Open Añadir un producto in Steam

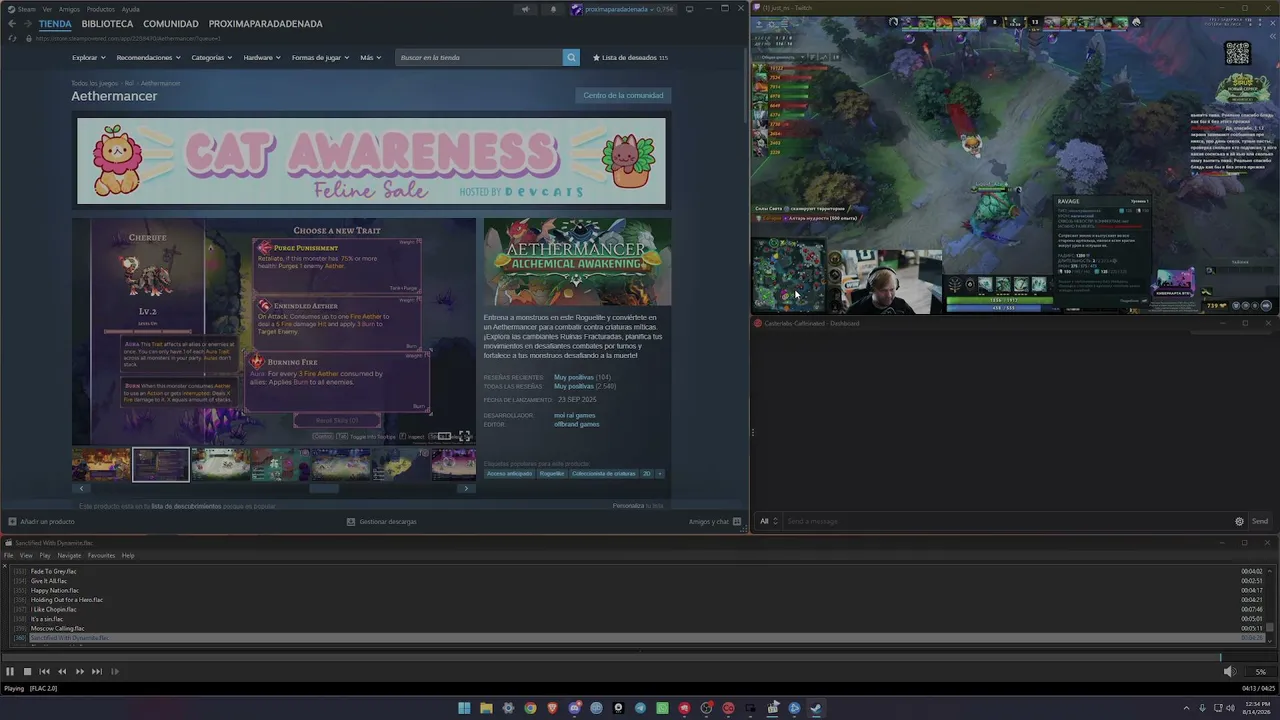(41, 521)
